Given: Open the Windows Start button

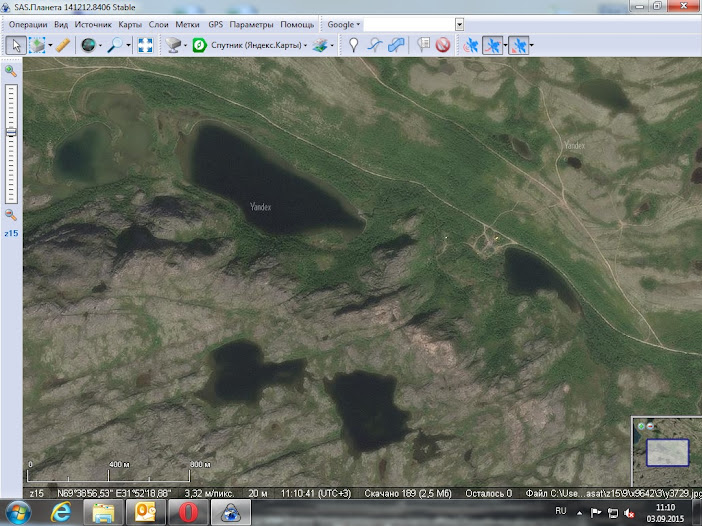Looking at the screenshot, I should coord(17,513).
